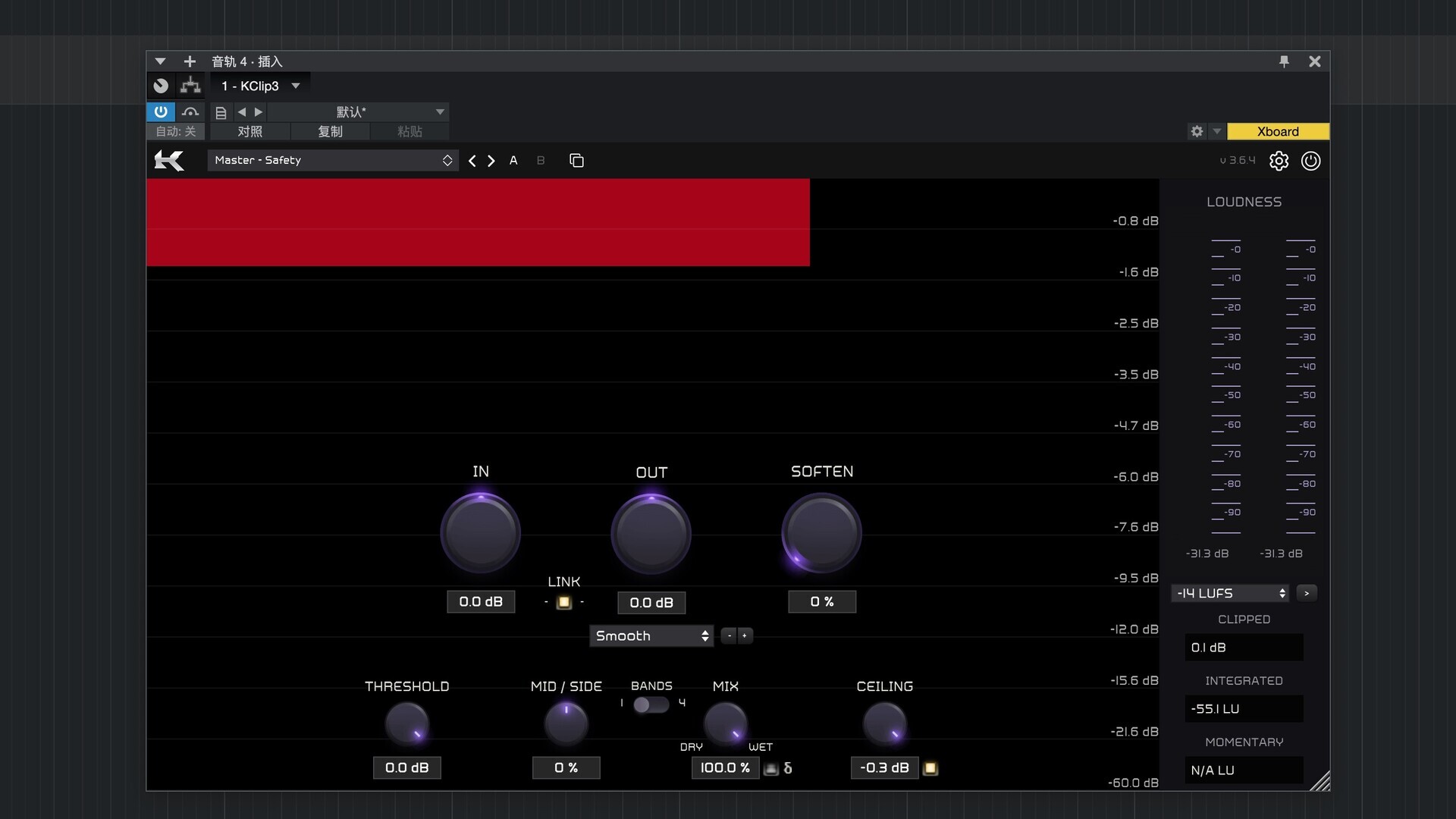Screen dimensions: 1456x819
Task: Click the MID / SIDE 0 % field
Action: click(x=566, y=768)
